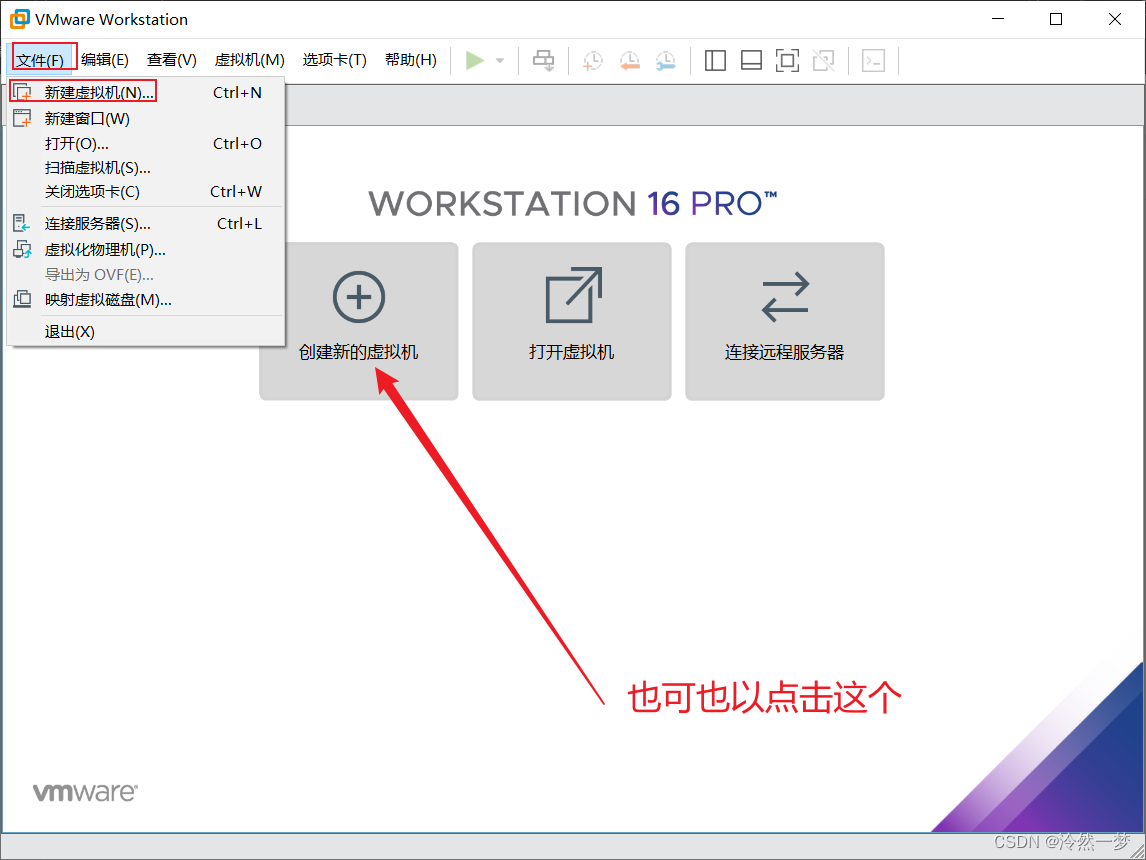Close the VMware Workstation window
This screenshot has width=1146, height=860.
[x=1115, y=19]
